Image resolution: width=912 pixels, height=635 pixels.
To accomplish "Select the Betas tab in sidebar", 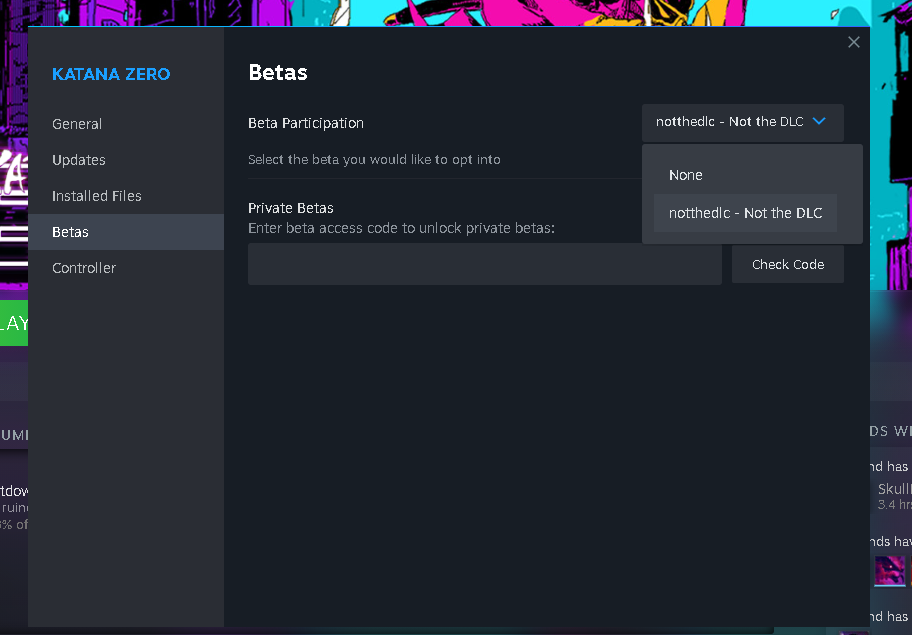I will (x=71, y=232).
